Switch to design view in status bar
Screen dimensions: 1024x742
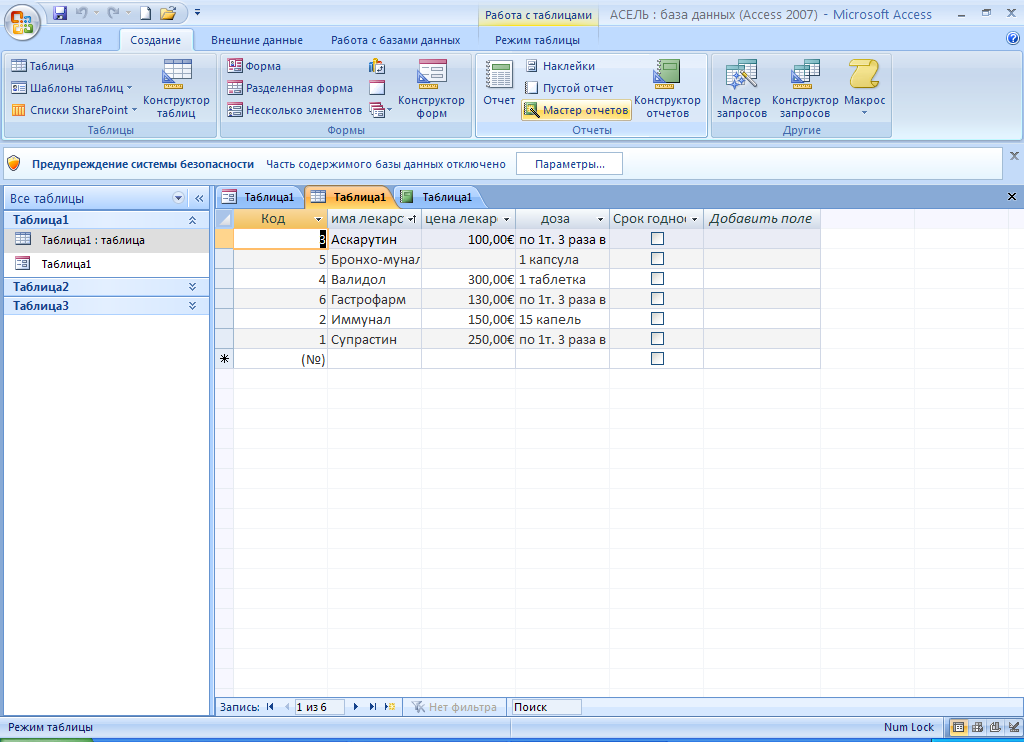[1014, 727]
